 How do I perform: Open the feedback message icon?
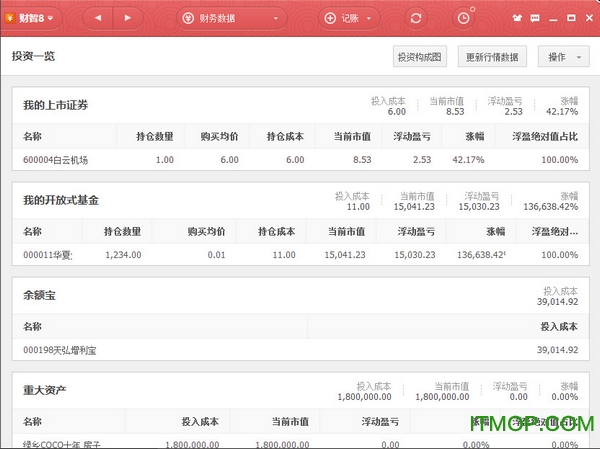[x=535, y=18]
